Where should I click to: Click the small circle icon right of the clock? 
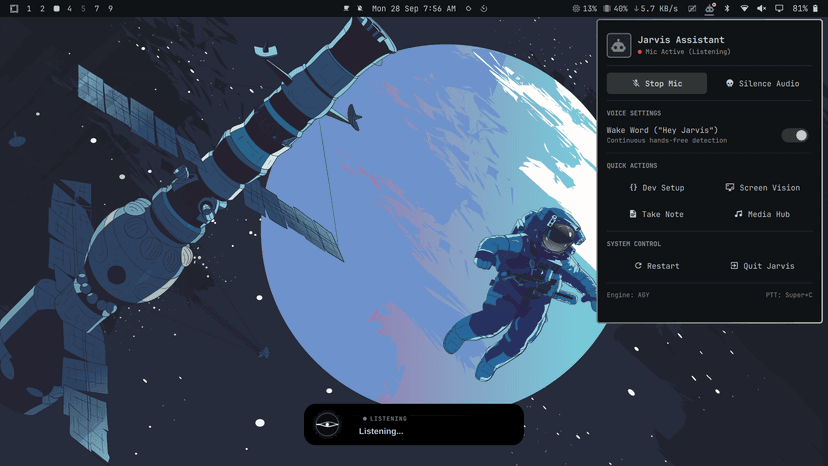(468, 8)
